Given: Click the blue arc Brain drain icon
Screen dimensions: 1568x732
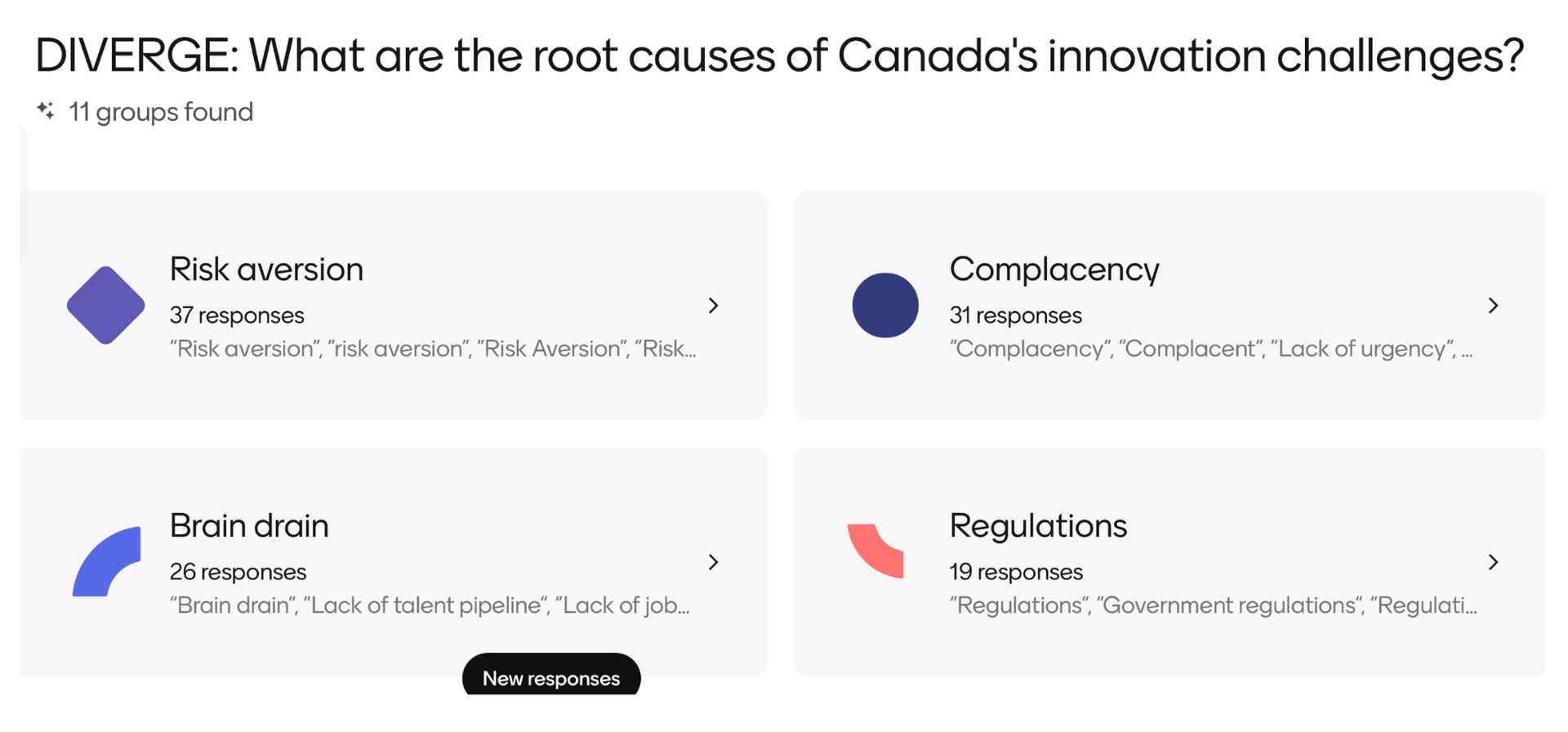Looking at the screenshot, I should pos(107,562).
